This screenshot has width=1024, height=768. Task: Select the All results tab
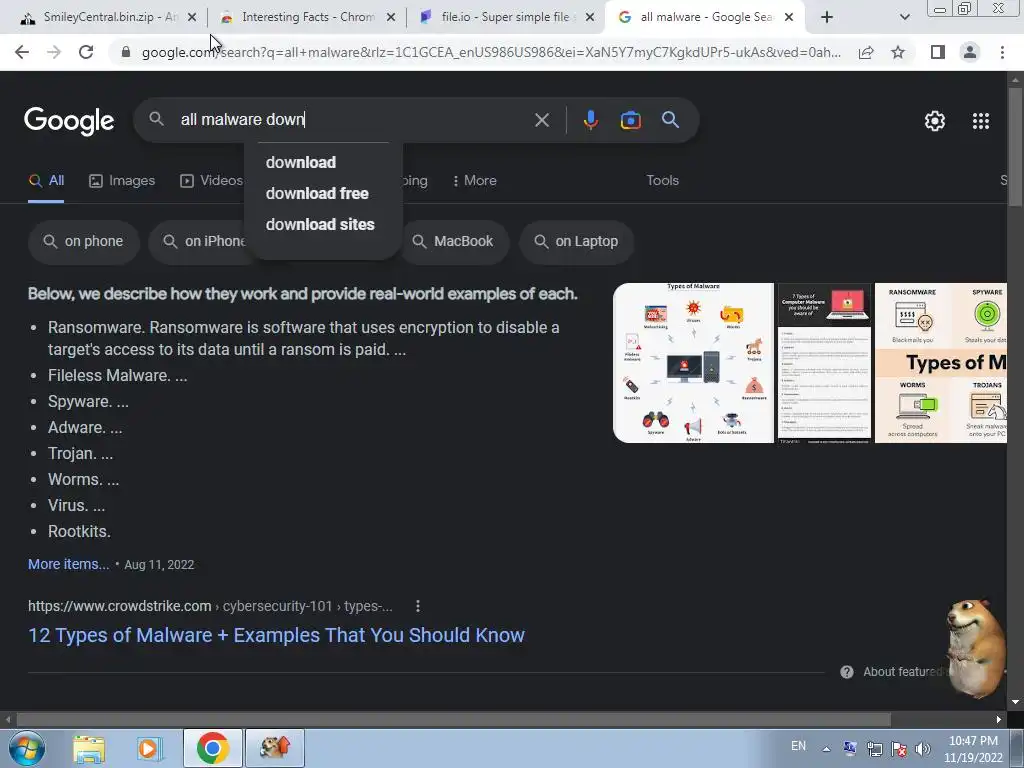point(46,181)
